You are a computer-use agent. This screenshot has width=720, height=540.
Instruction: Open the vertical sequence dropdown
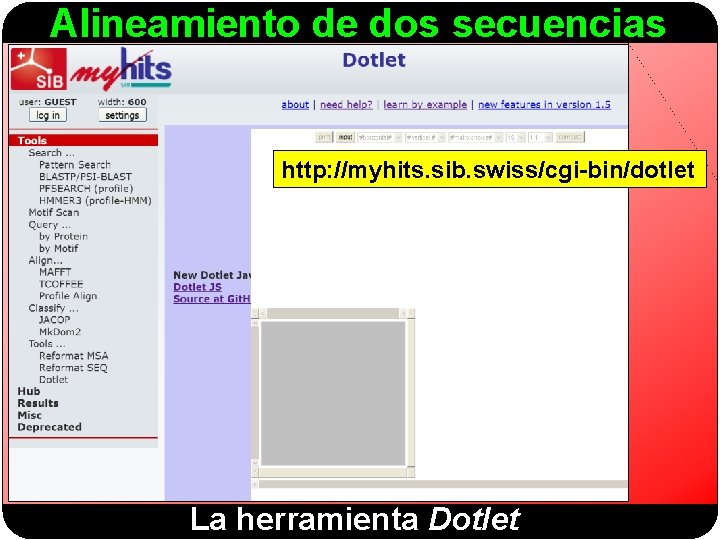(425, 137)
